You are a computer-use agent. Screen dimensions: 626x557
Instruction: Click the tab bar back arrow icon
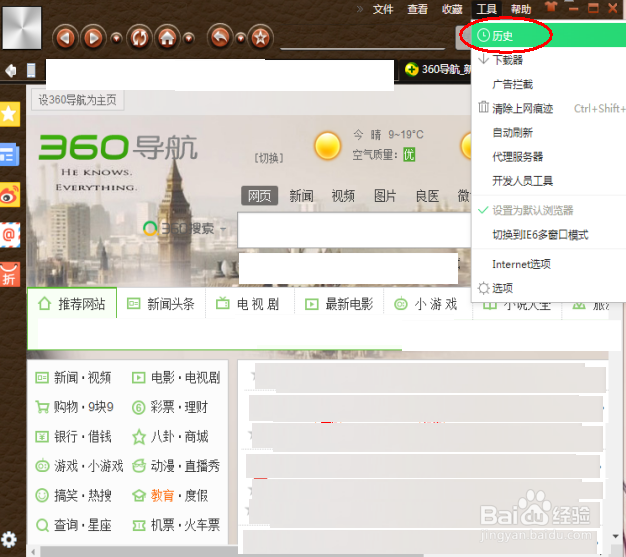pyautogui.click(x=11, y=71)
